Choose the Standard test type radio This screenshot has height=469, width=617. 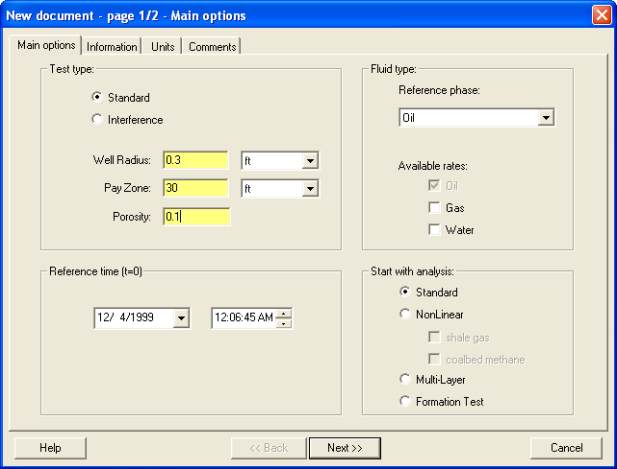97,98
